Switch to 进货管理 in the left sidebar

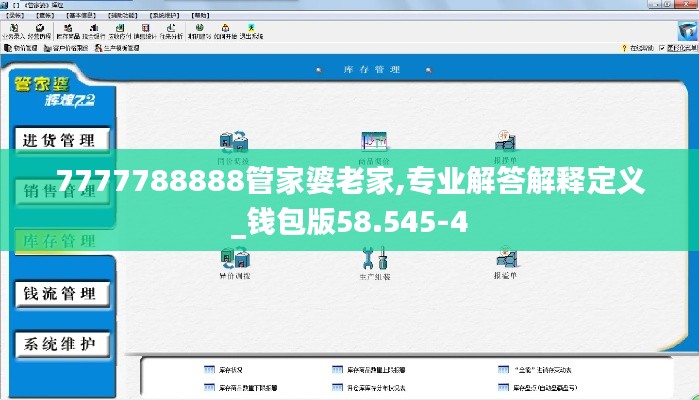pos(59,140)
